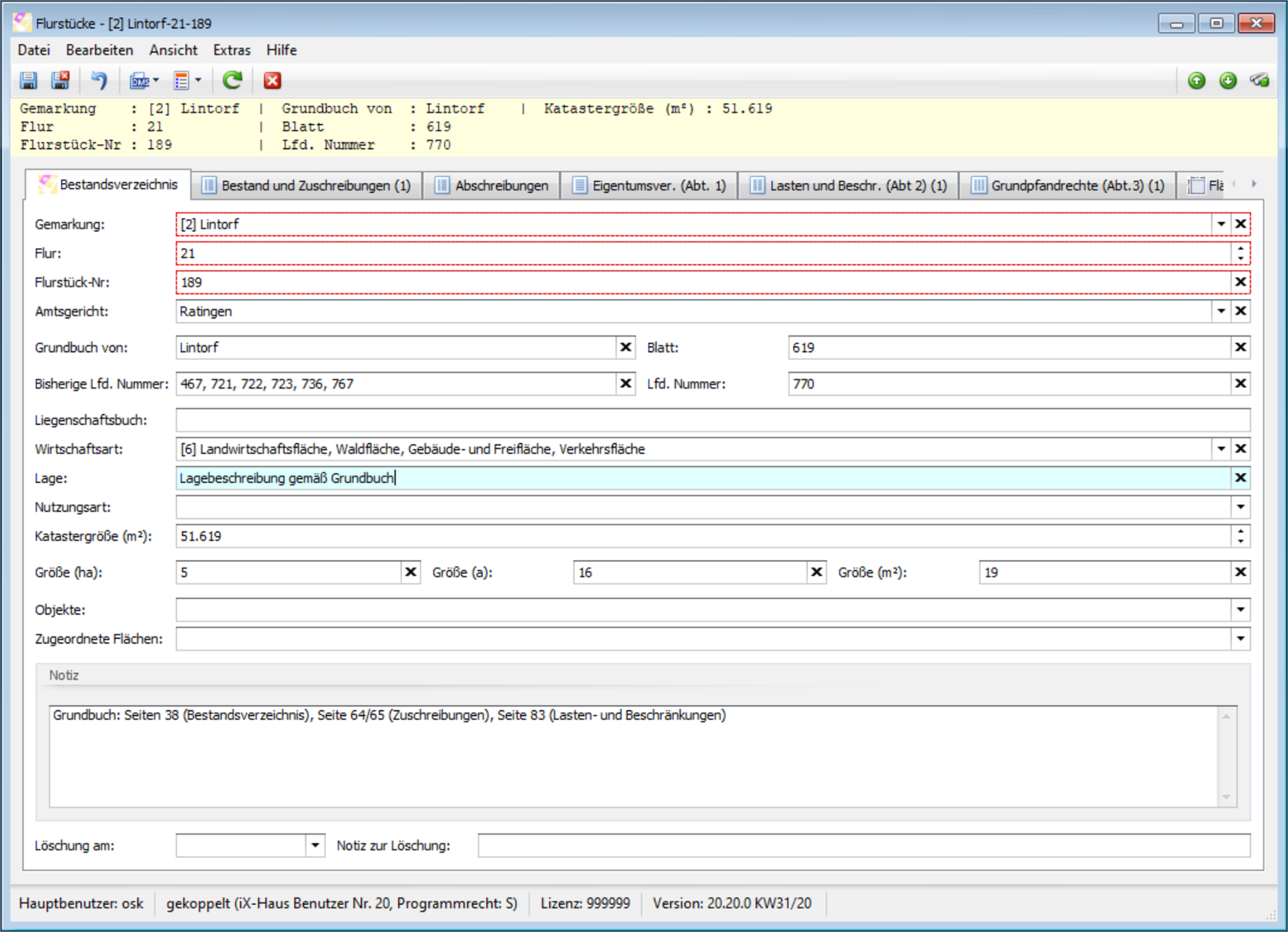Open the Löschung am date dropdown
Image resolution: width=1288 pixels, height=932 pixels.
pos(314,845)
